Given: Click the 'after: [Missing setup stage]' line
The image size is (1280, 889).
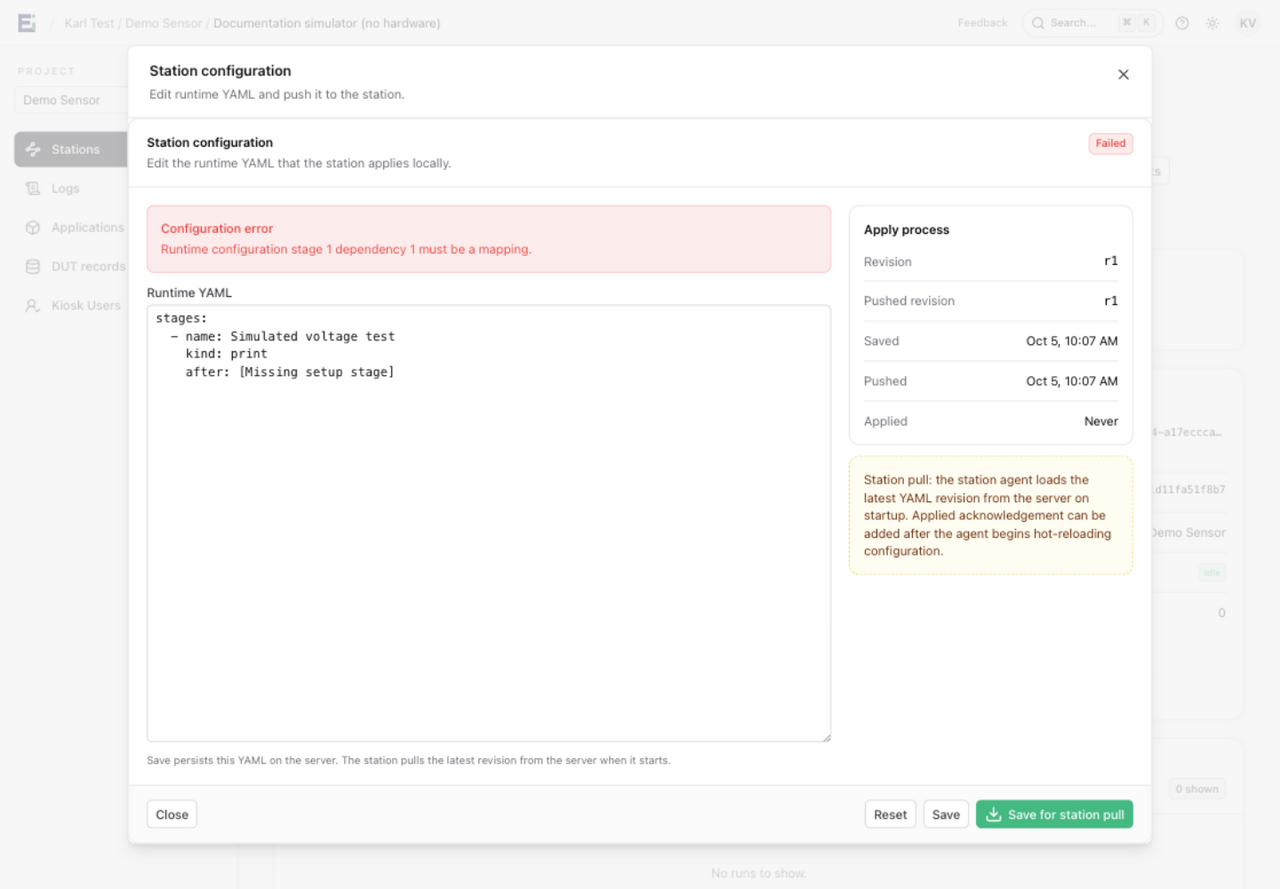Looking at the screenshot, I should pyautogui.click(x=290, y=372).
